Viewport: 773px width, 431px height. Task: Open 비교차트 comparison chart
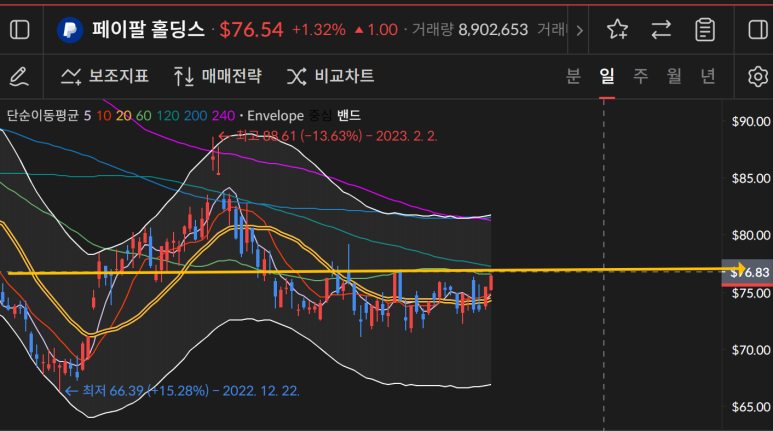click(330, 76)
